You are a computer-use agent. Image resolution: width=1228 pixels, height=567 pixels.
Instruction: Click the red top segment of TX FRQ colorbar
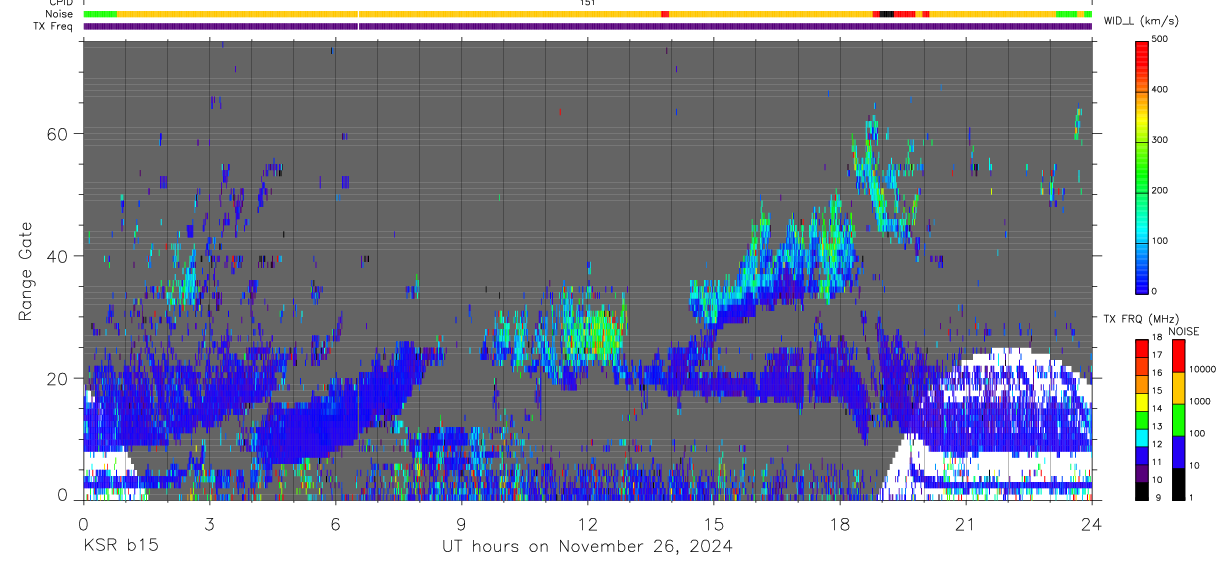coord(1142,348)
